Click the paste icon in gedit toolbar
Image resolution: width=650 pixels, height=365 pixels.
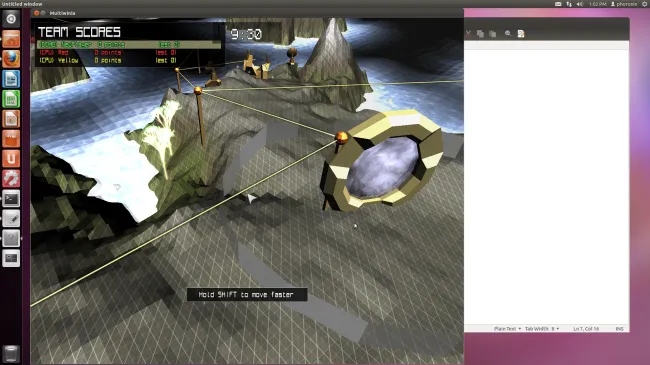492,34
